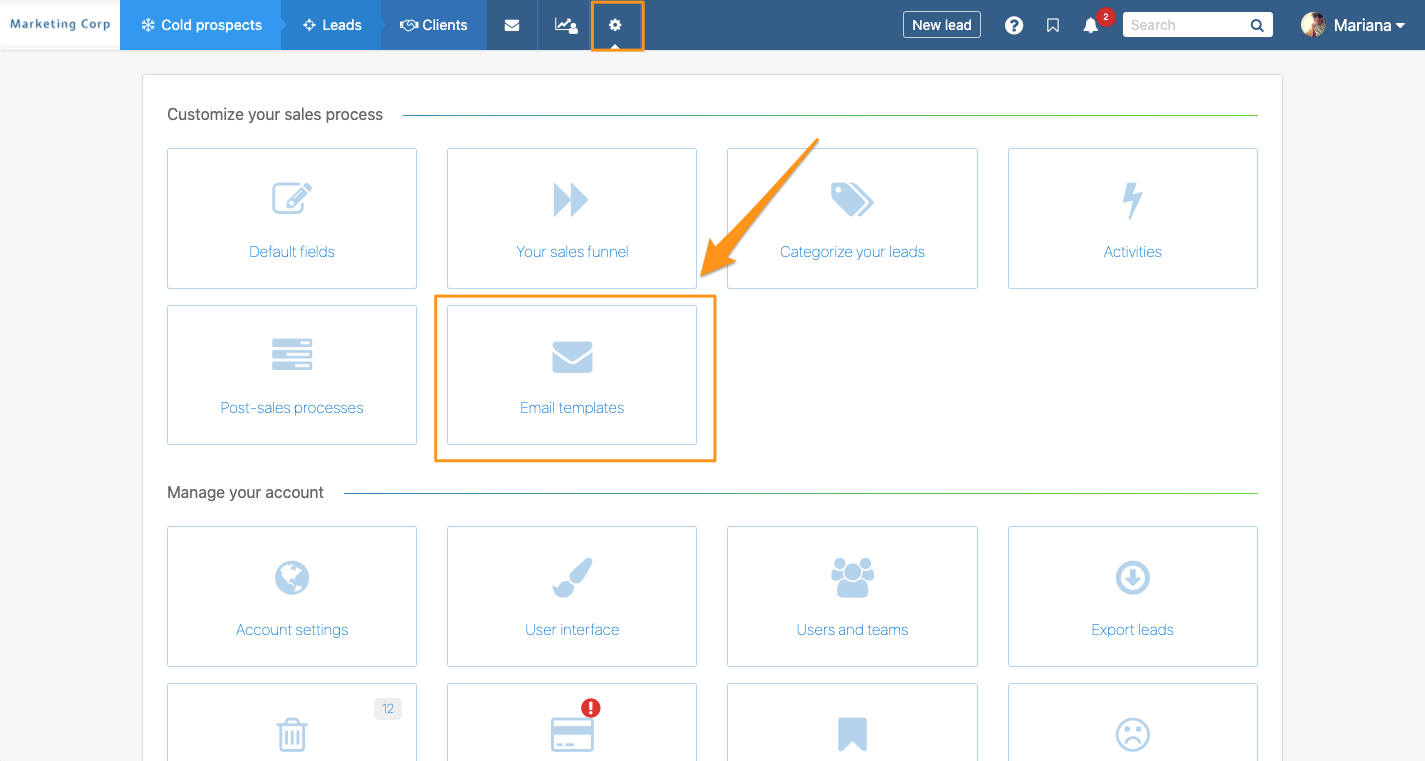Open Activities customization
This screenshot has height=761, width=1425.
pos(1132,218)
